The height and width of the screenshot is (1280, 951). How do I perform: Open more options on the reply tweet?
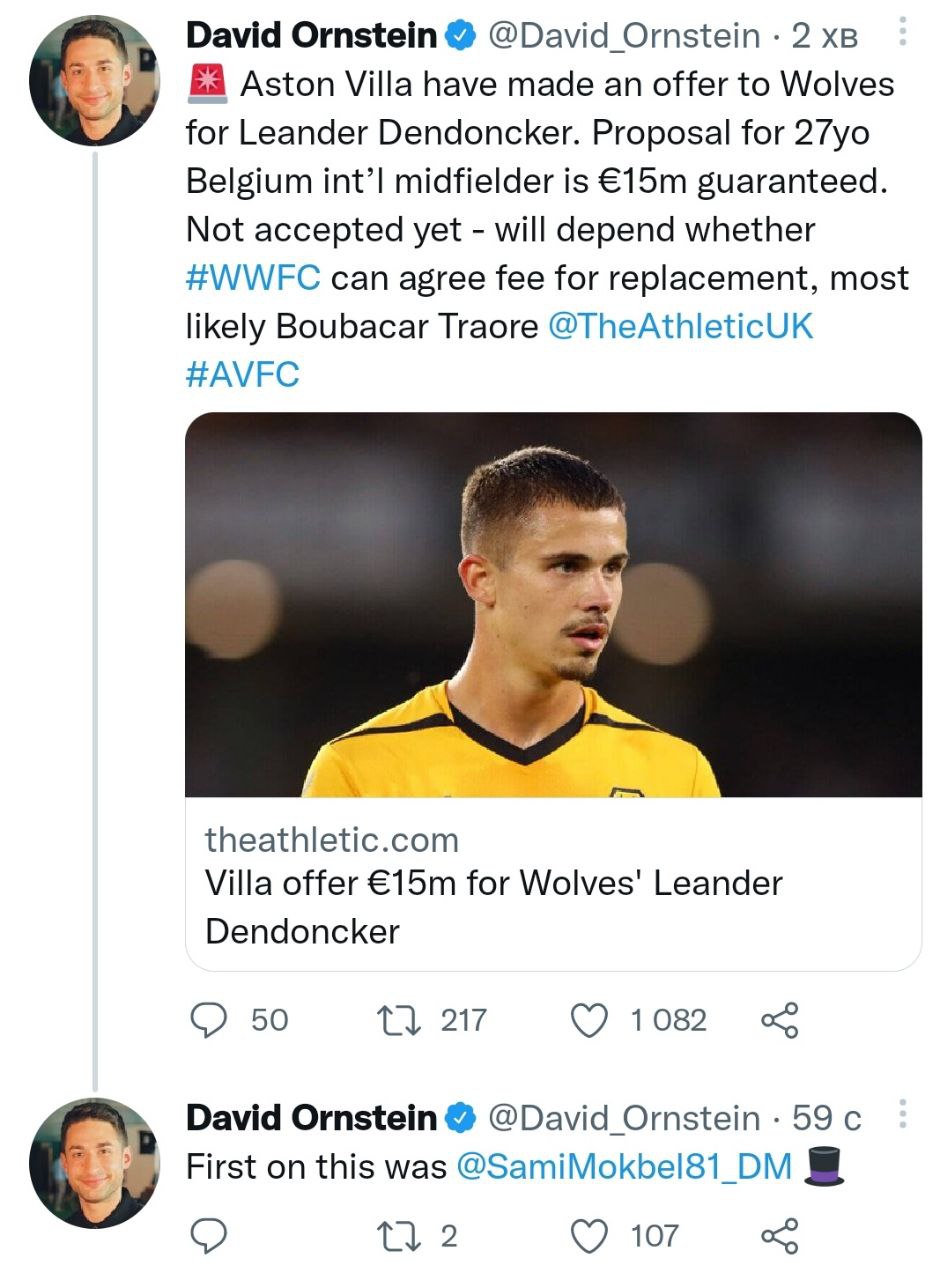pyautogui.click(x=903, y=1116)
